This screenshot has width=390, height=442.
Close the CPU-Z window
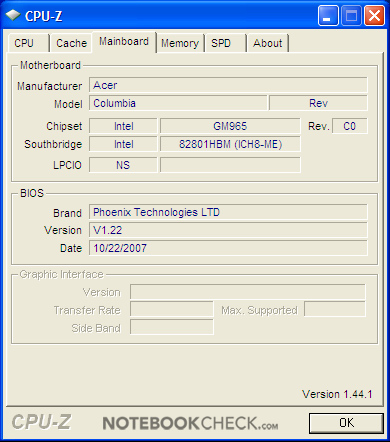pyautogui.click(x=374, y=15)
